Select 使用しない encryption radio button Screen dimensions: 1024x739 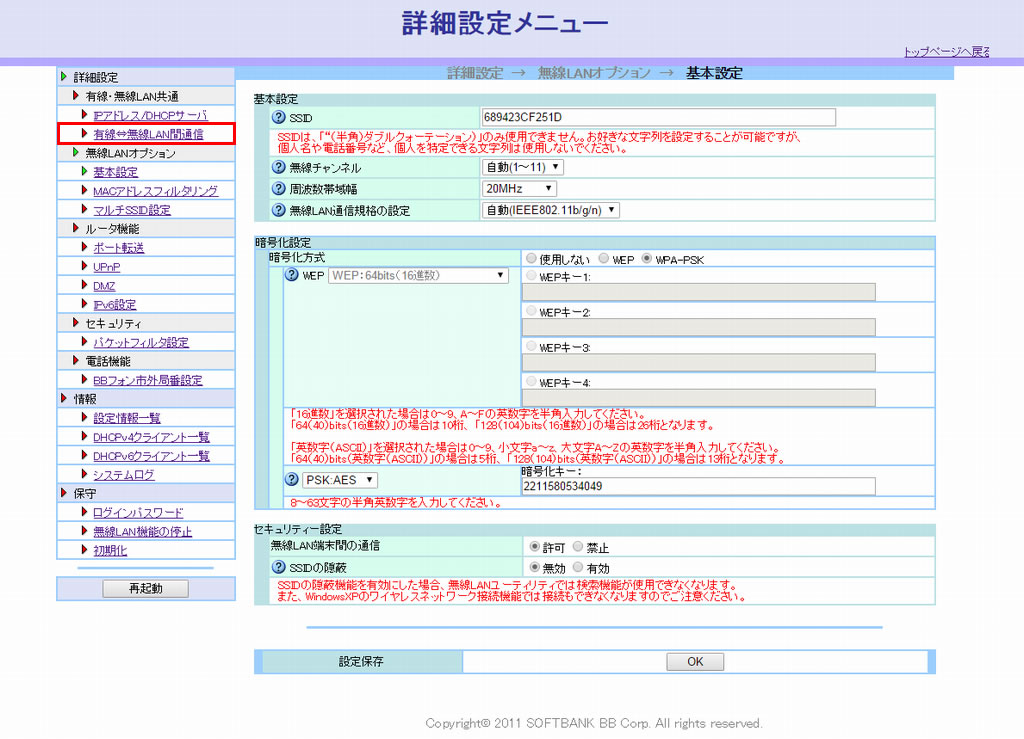(531, 259)
